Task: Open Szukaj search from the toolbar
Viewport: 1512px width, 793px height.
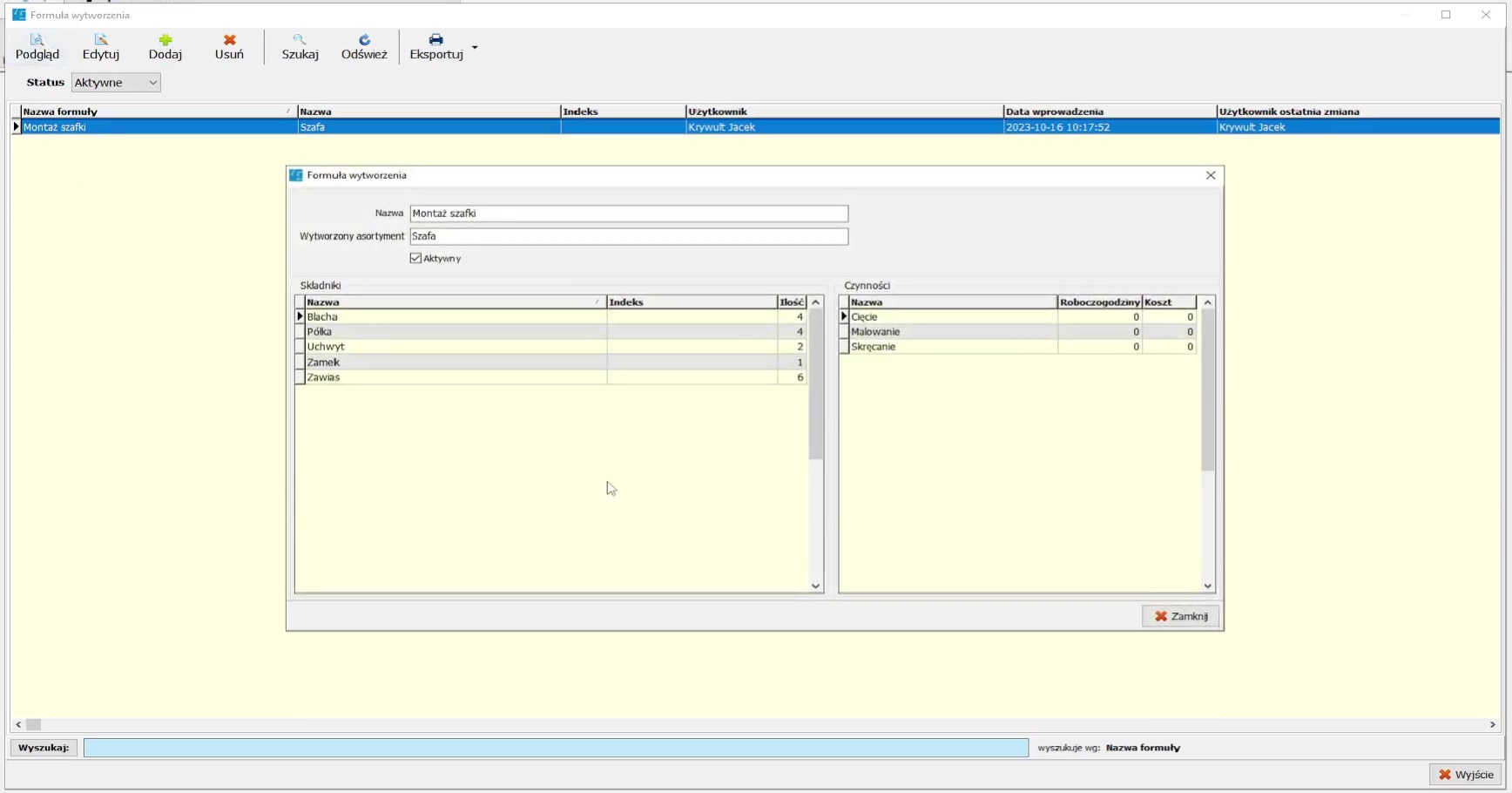Action: (300, 40)
